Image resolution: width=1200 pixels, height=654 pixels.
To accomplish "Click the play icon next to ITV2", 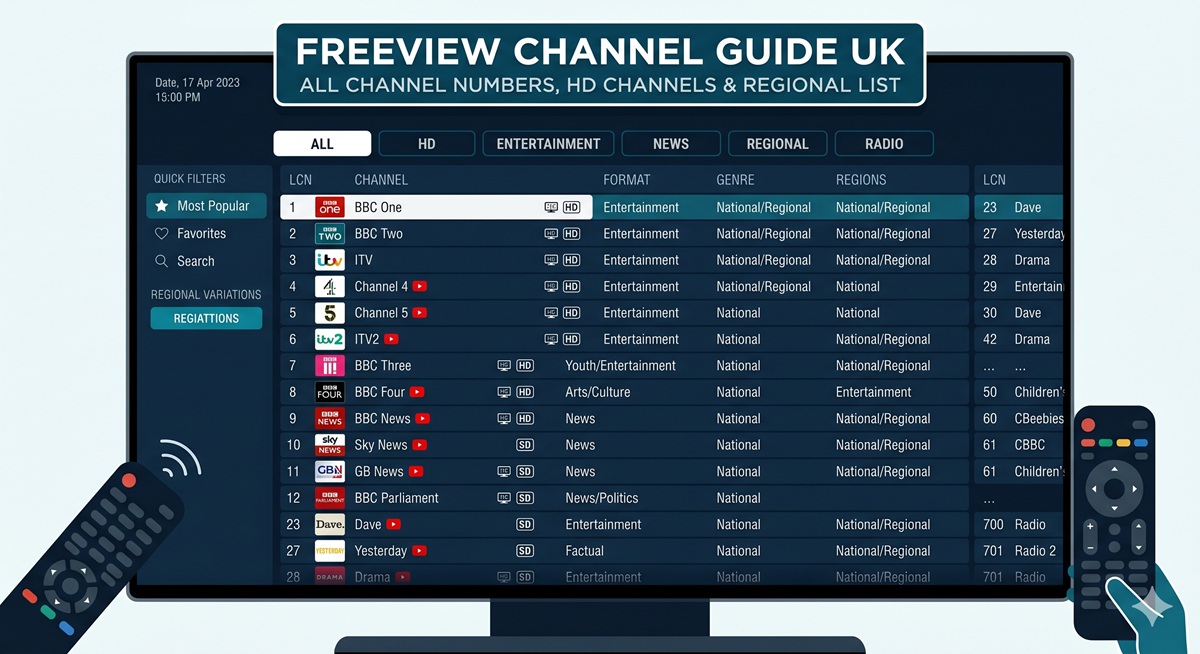I will [391, 339].
